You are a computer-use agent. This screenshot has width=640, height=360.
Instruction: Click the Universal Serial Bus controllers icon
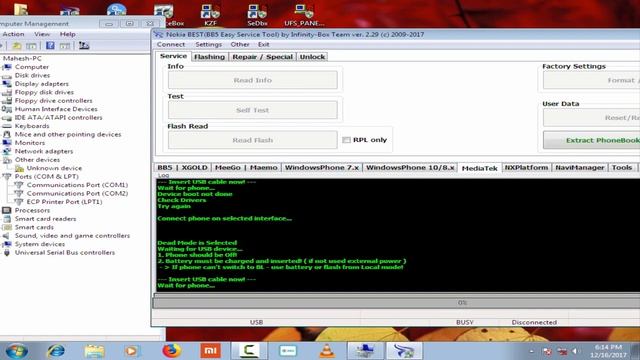(7, 253)
